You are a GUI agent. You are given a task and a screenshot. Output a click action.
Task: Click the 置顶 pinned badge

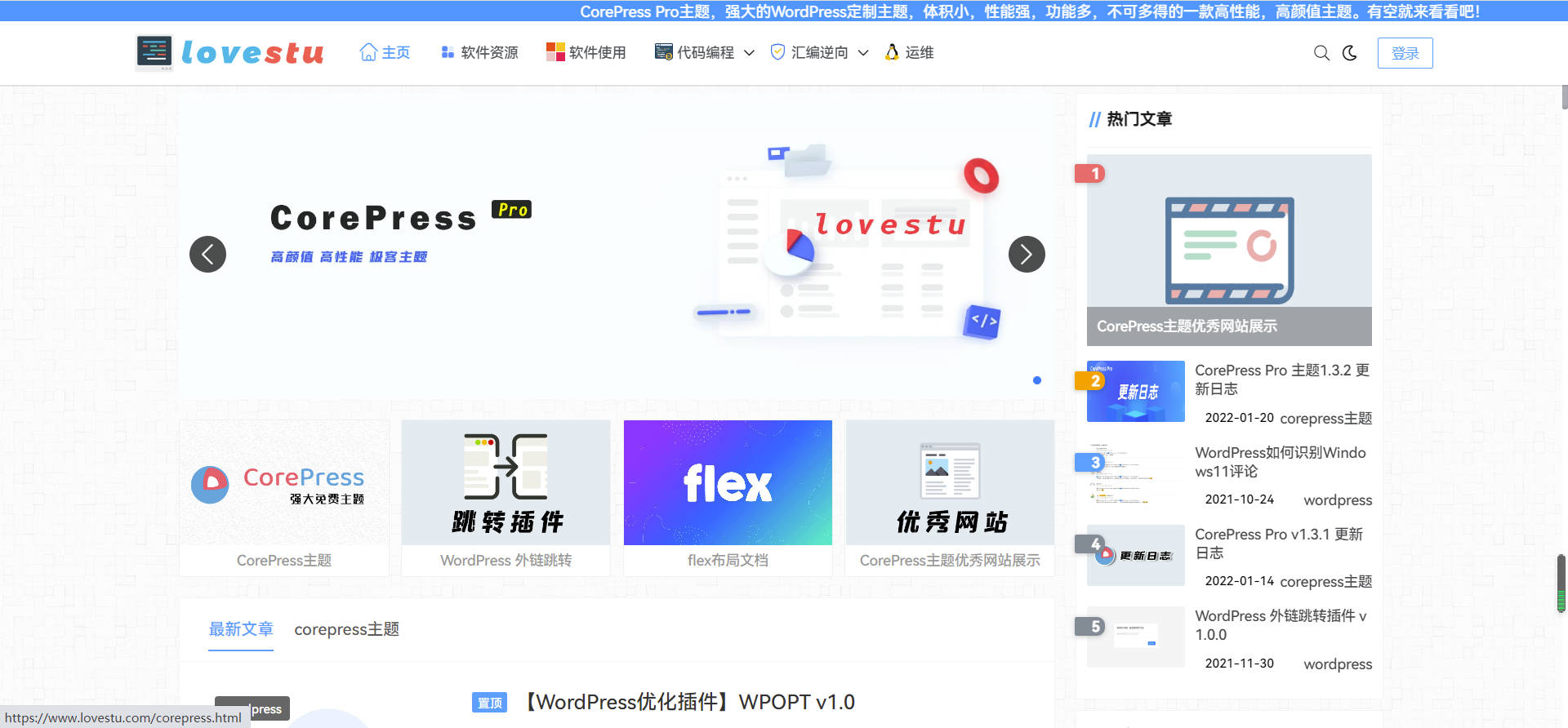(x=490, y=703)
